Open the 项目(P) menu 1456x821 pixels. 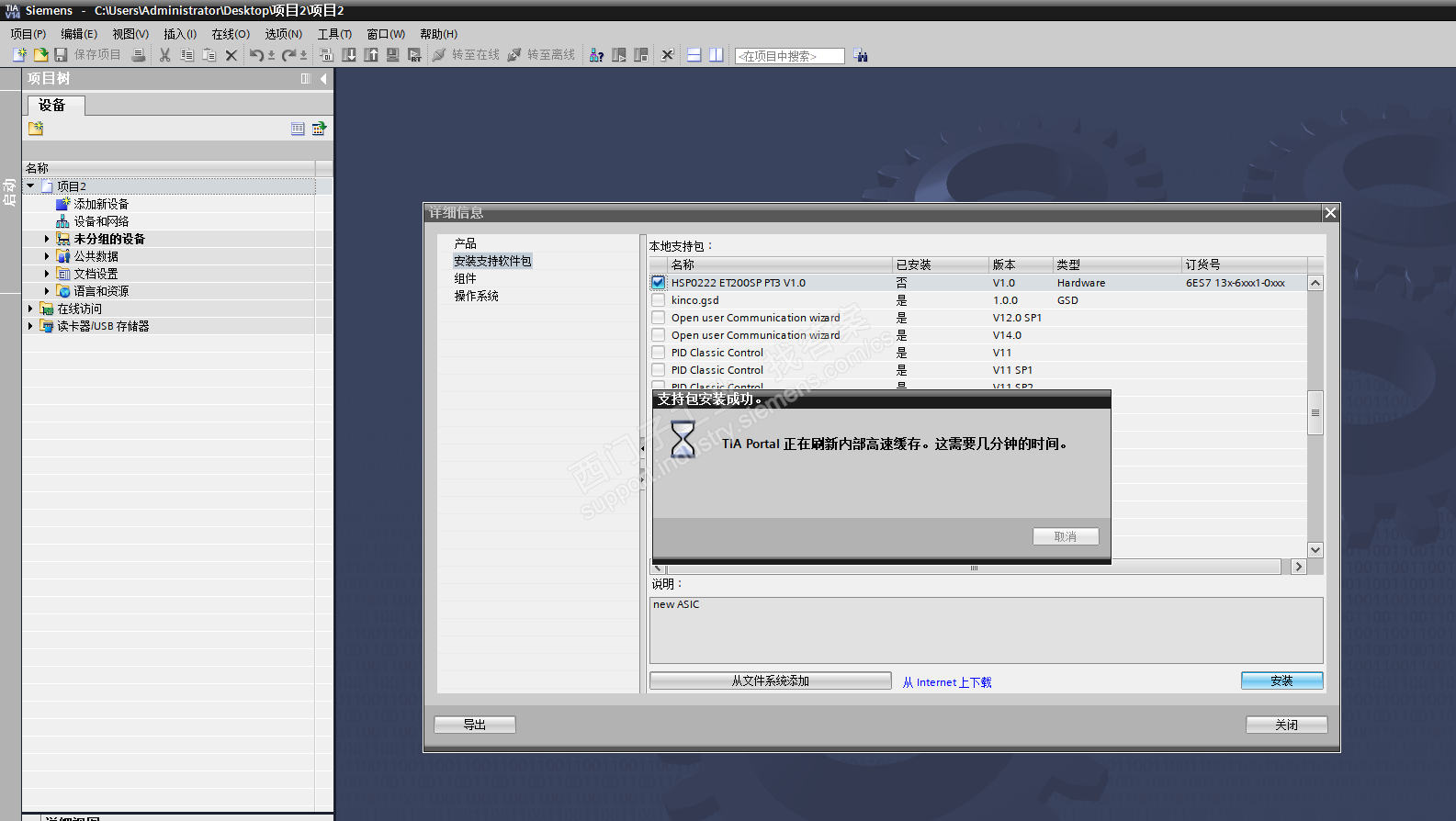click(28, 34)
